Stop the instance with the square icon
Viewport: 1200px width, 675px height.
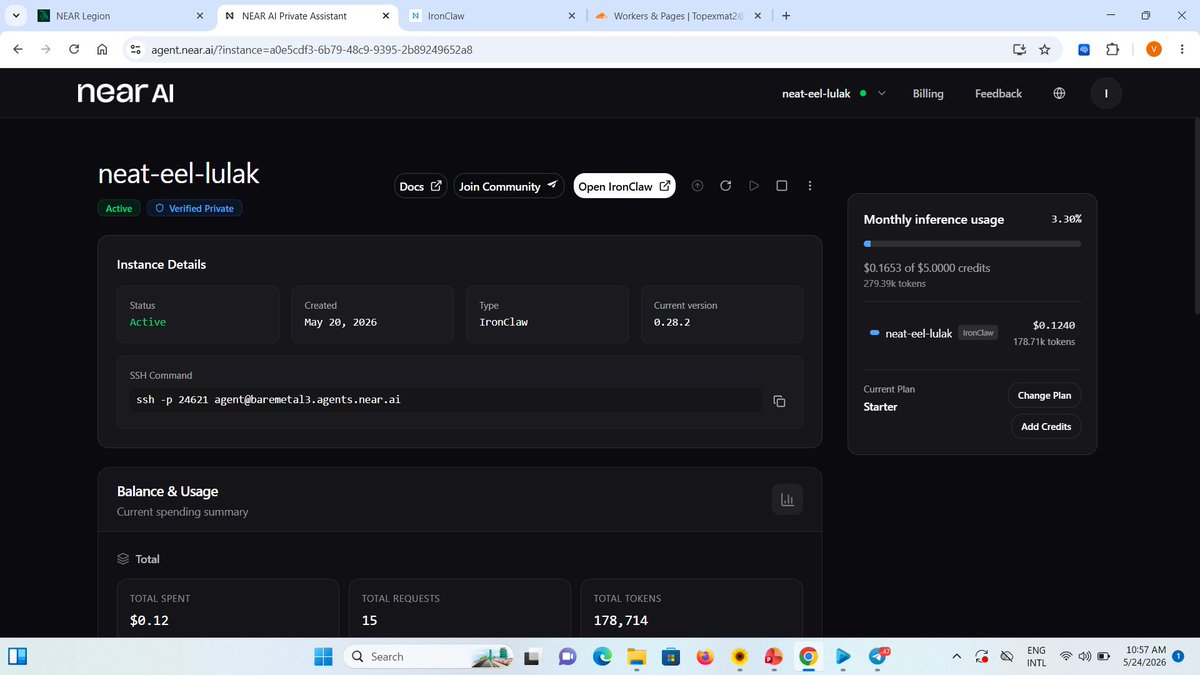click(x=782, y=186)
